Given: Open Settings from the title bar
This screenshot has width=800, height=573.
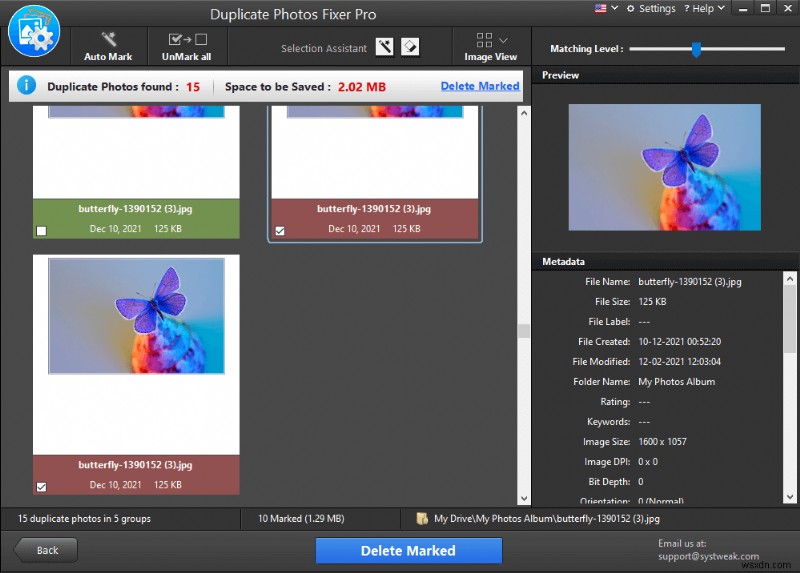Looking at the screenshot, I should [x=651, y=9].
